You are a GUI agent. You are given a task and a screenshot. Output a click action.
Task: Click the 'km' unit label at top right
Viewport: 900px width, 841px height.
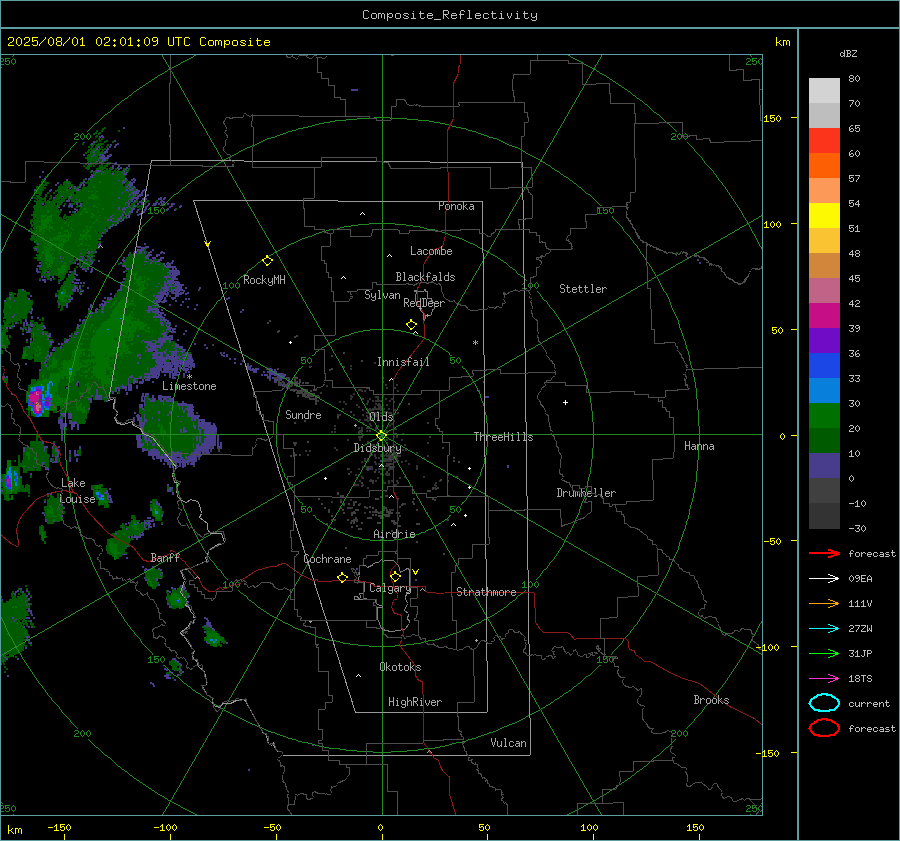[782, 42]
